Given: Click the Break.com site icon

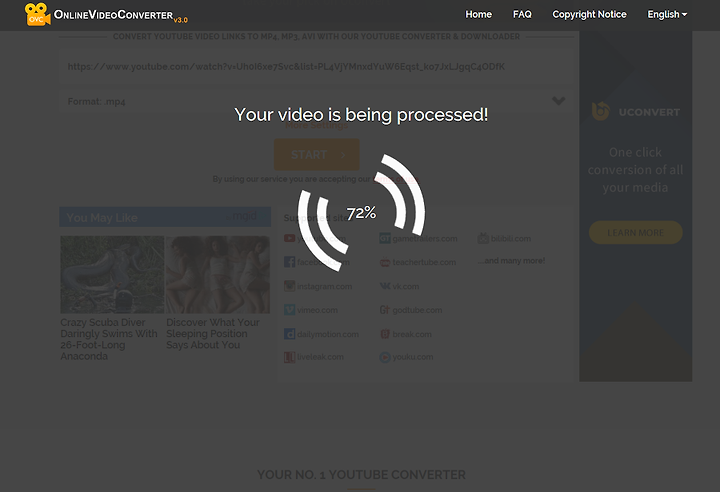Looking at the screenshot, I should point(385,334).
